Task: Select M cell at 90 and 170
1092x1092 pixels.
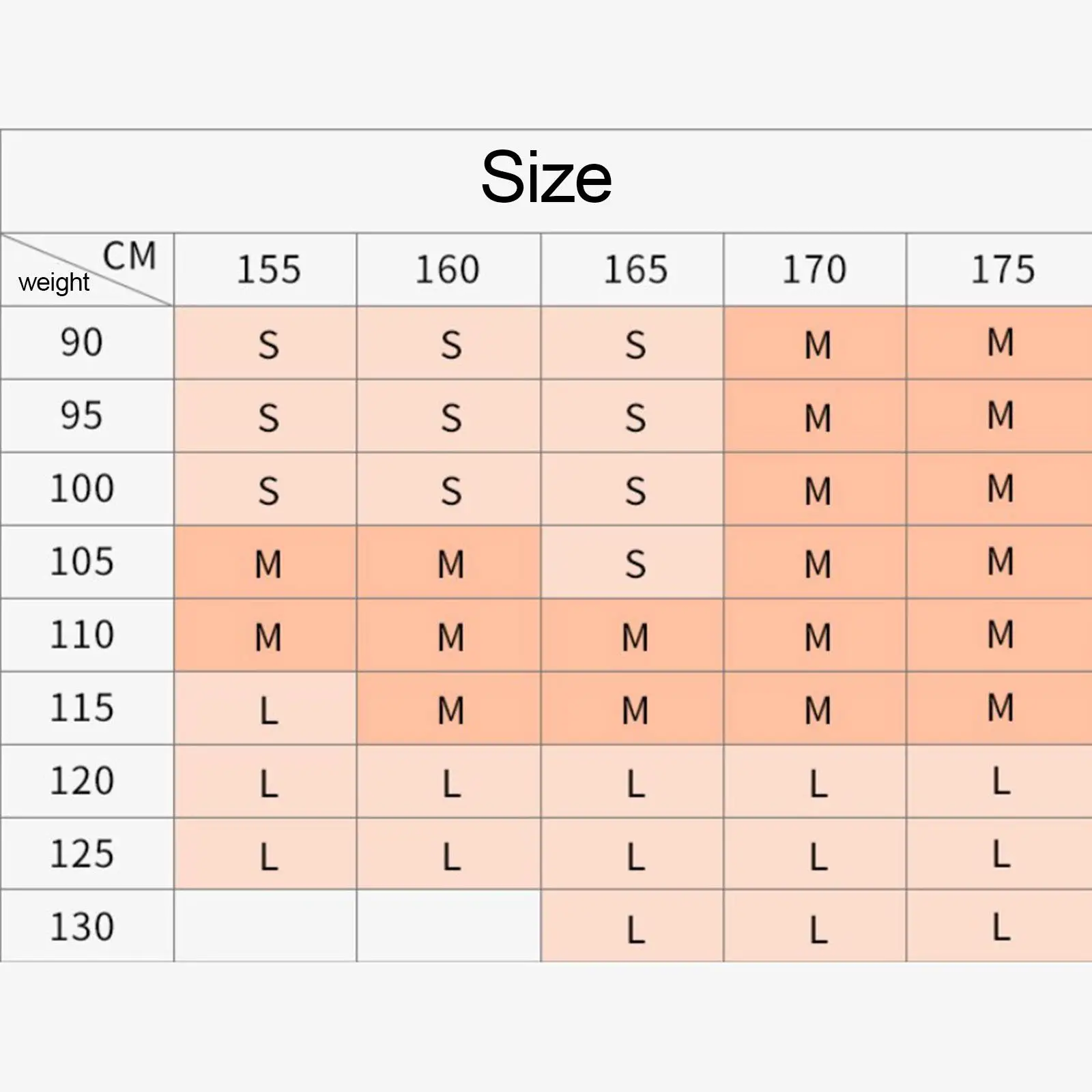Action: (815, 343)
